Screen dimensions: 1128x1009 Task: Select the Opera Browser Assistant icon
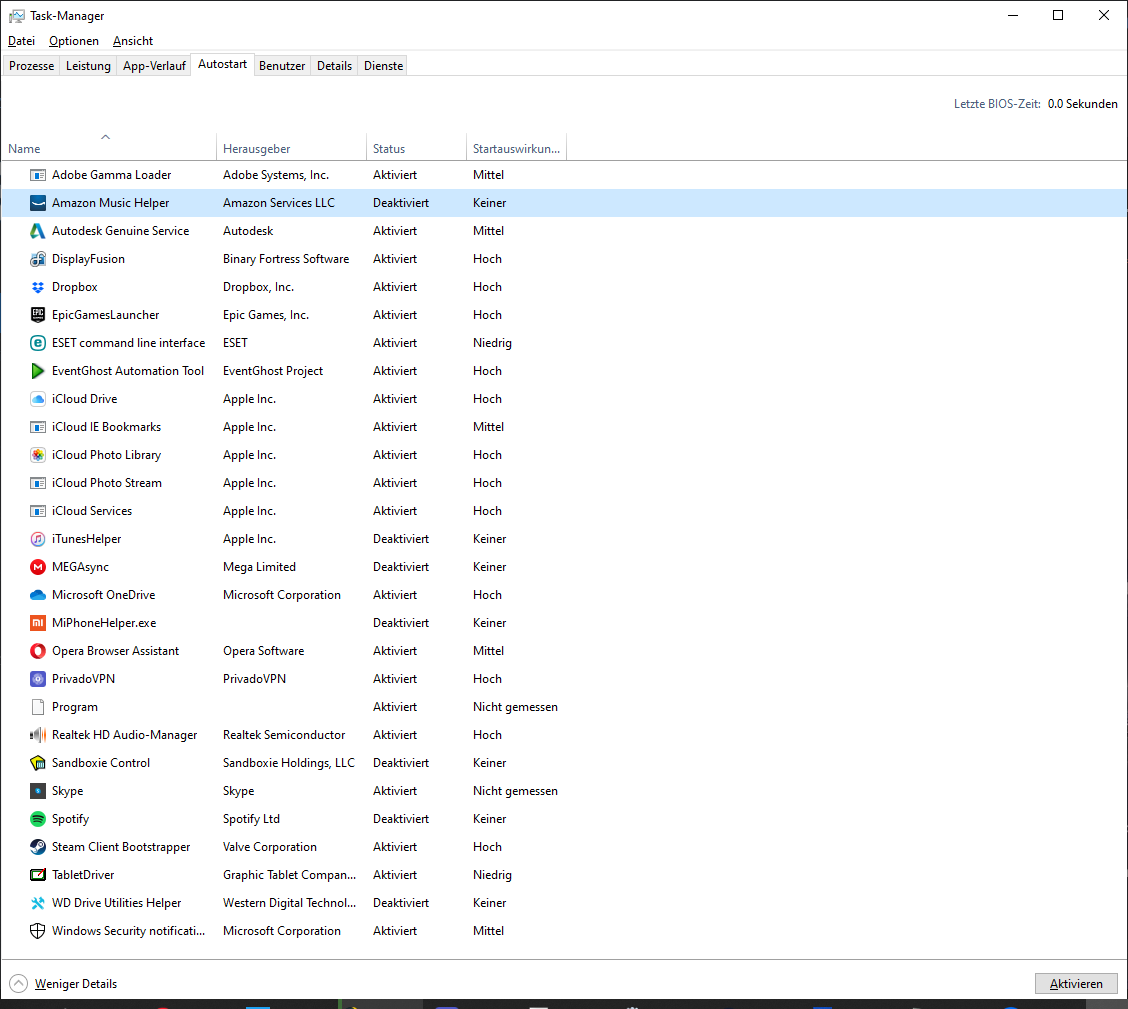coord(37,652)
